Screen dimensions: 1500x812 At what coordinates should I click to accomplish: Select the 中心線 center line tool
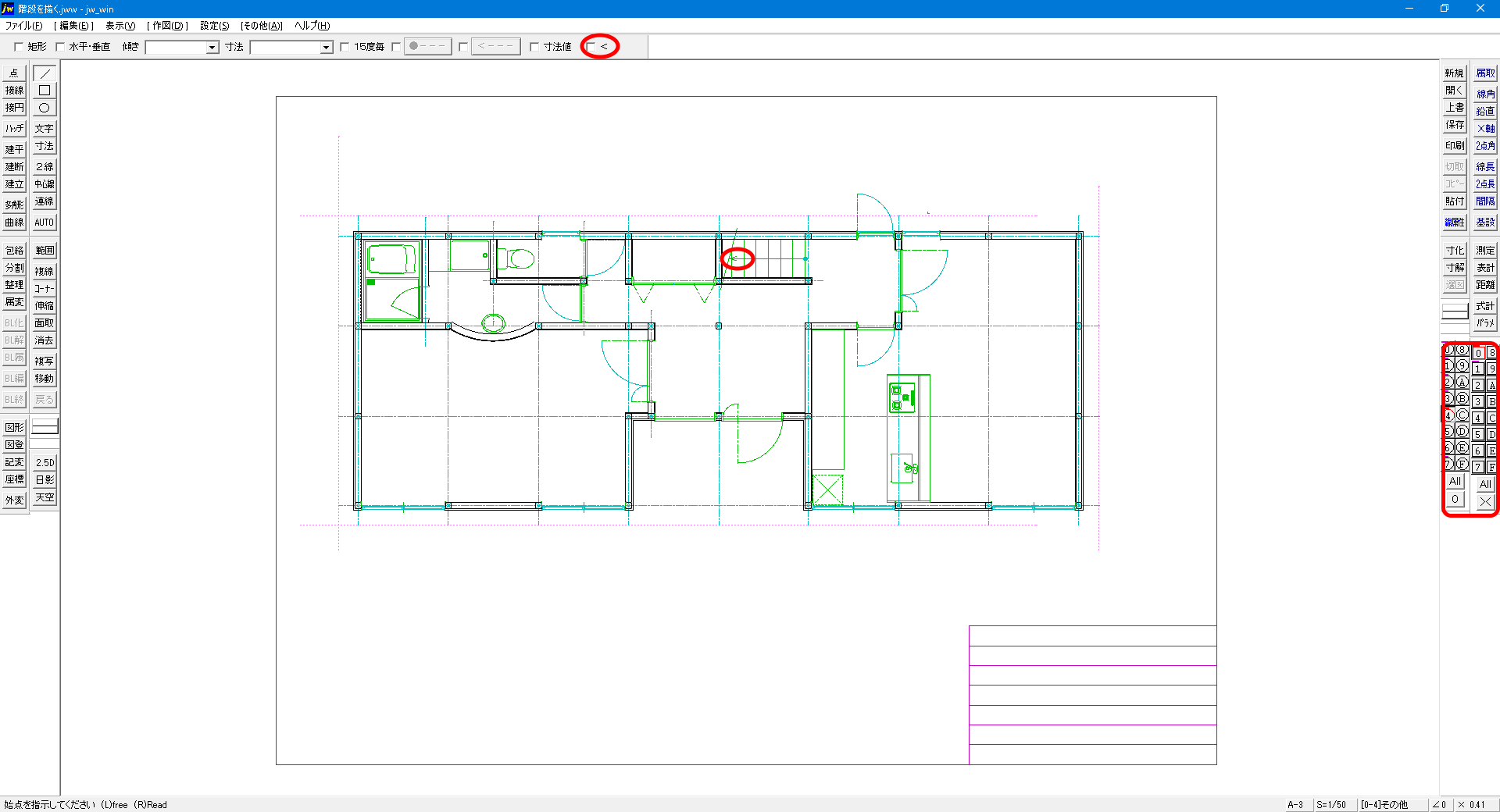[45, 184]
